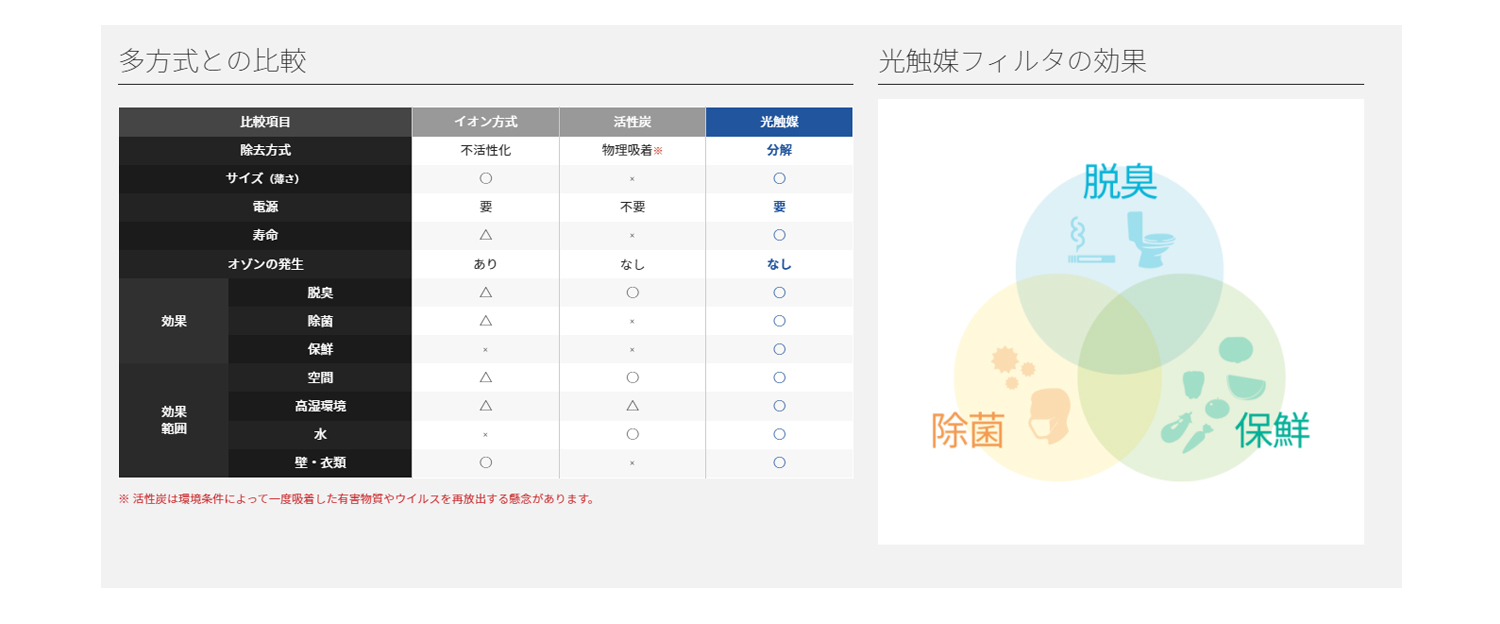1500x624 pixels.
Task: Click the orange 除菌 label in diagram
Action: [967, 431]
